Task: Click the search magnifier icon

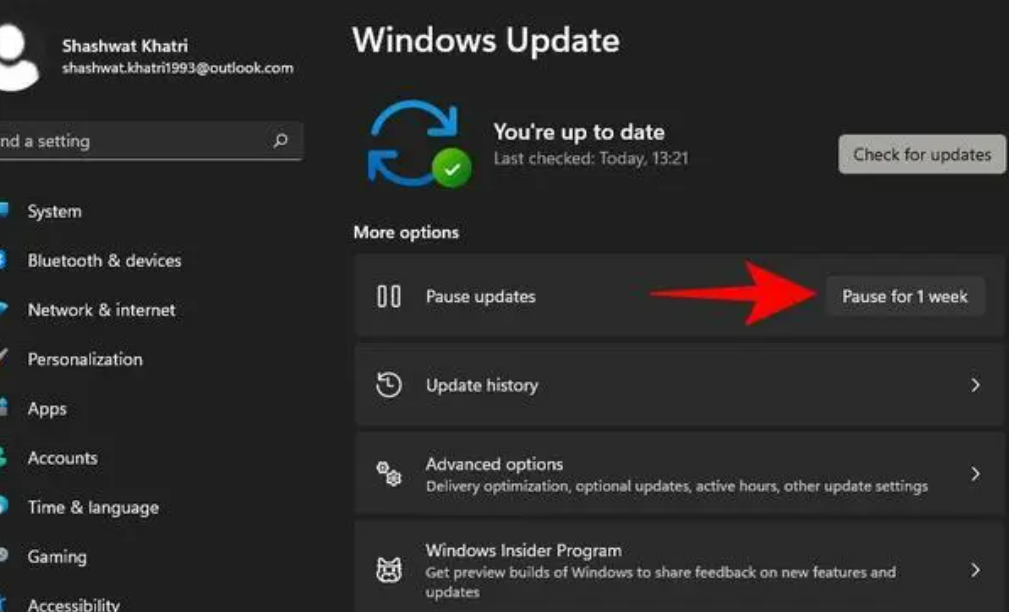Action: point(281,140)
